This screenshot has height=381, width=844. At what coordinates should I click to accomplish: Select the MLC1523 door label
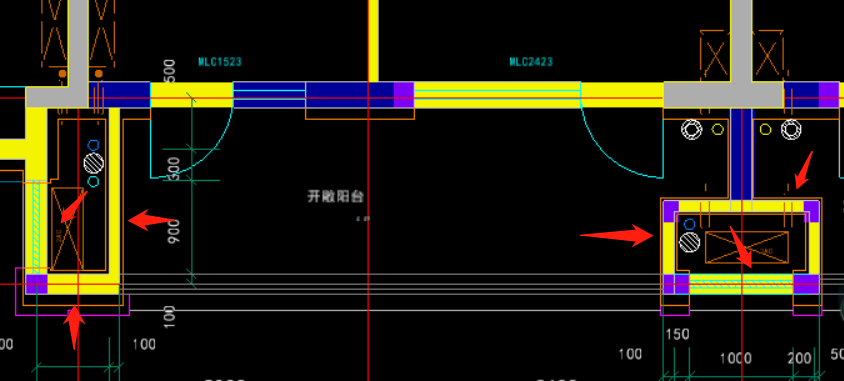pyautogui.click(x=220, y=62)
